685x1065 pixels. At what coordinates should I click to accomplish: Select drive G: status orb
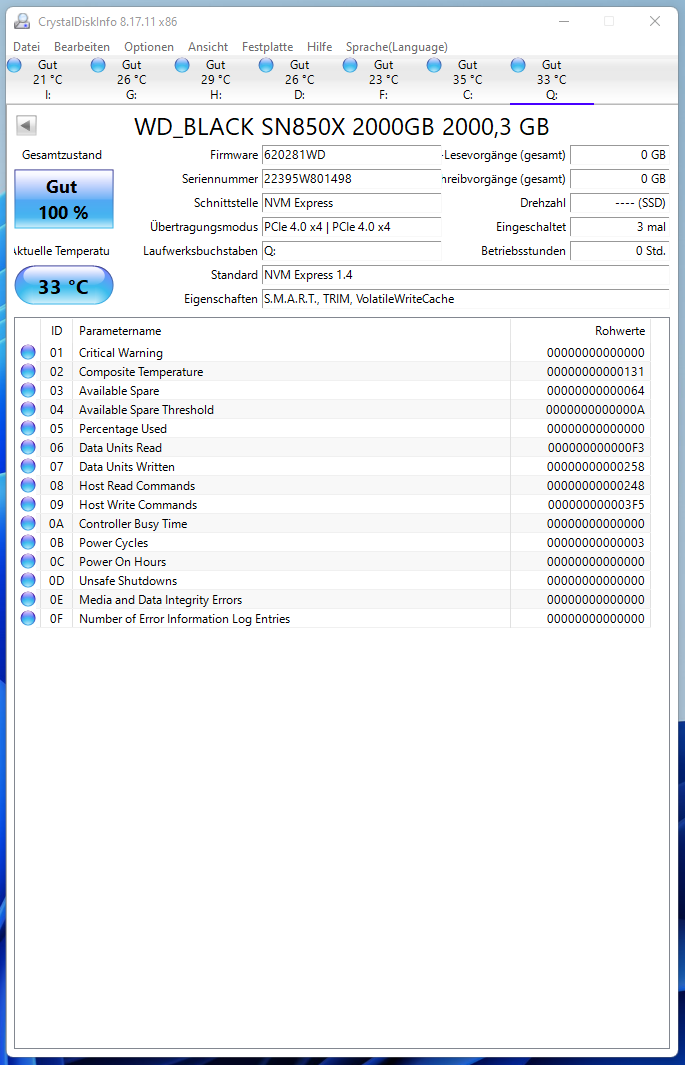pyautogui.click(x=98, y=65)
